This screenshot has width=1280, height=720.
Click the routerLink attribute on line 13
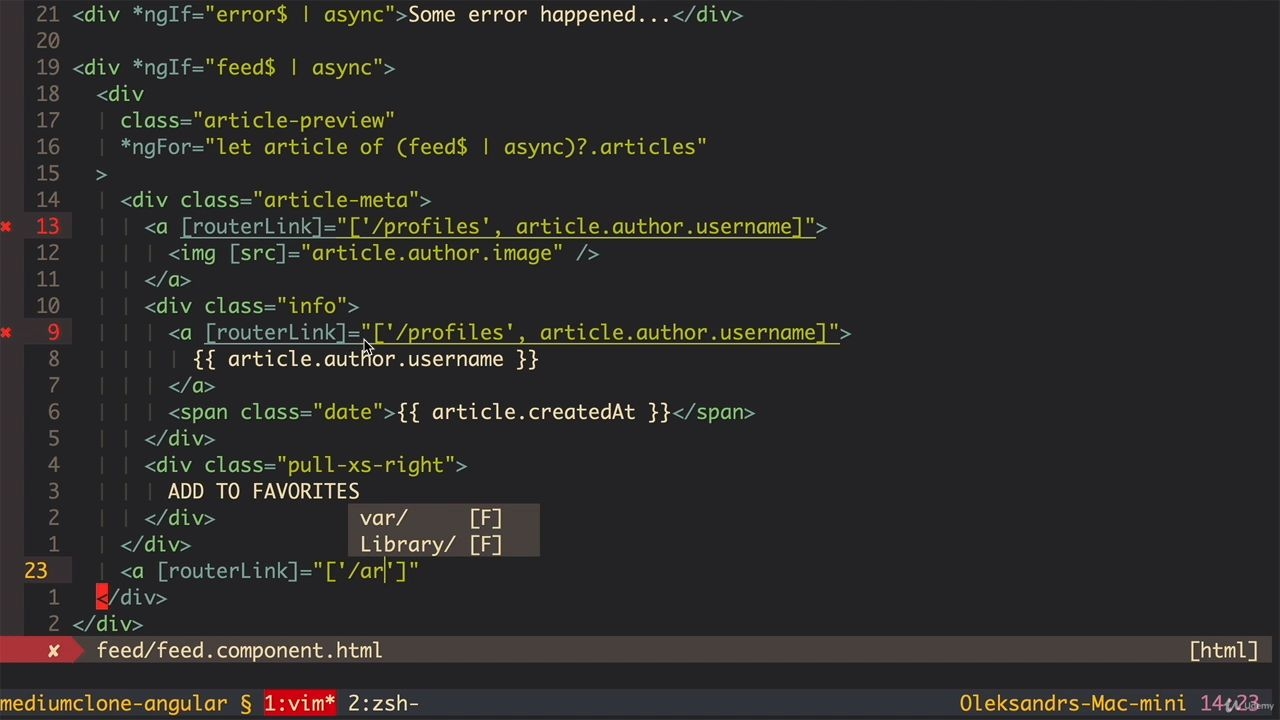click(498, 227)
